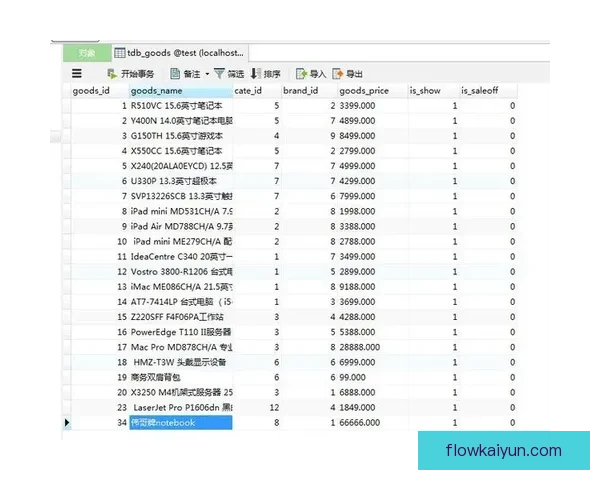Select the iPad Air MD788CH/A cell
Viewport: 600px width, 480px height.
181,227
